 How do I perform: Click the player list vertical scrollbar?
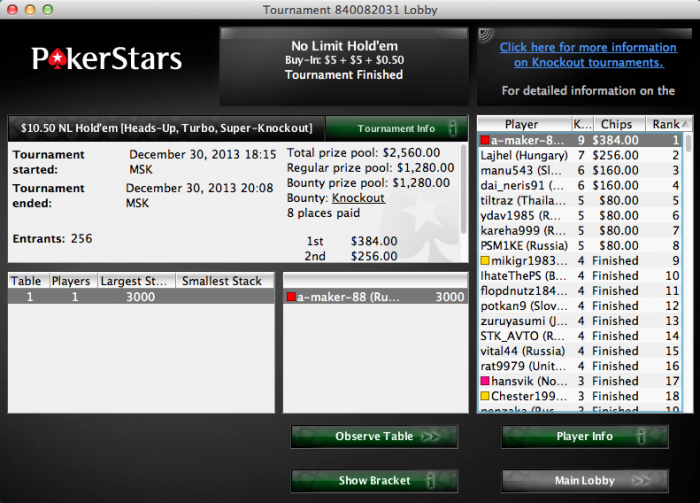tap(688, 272)
